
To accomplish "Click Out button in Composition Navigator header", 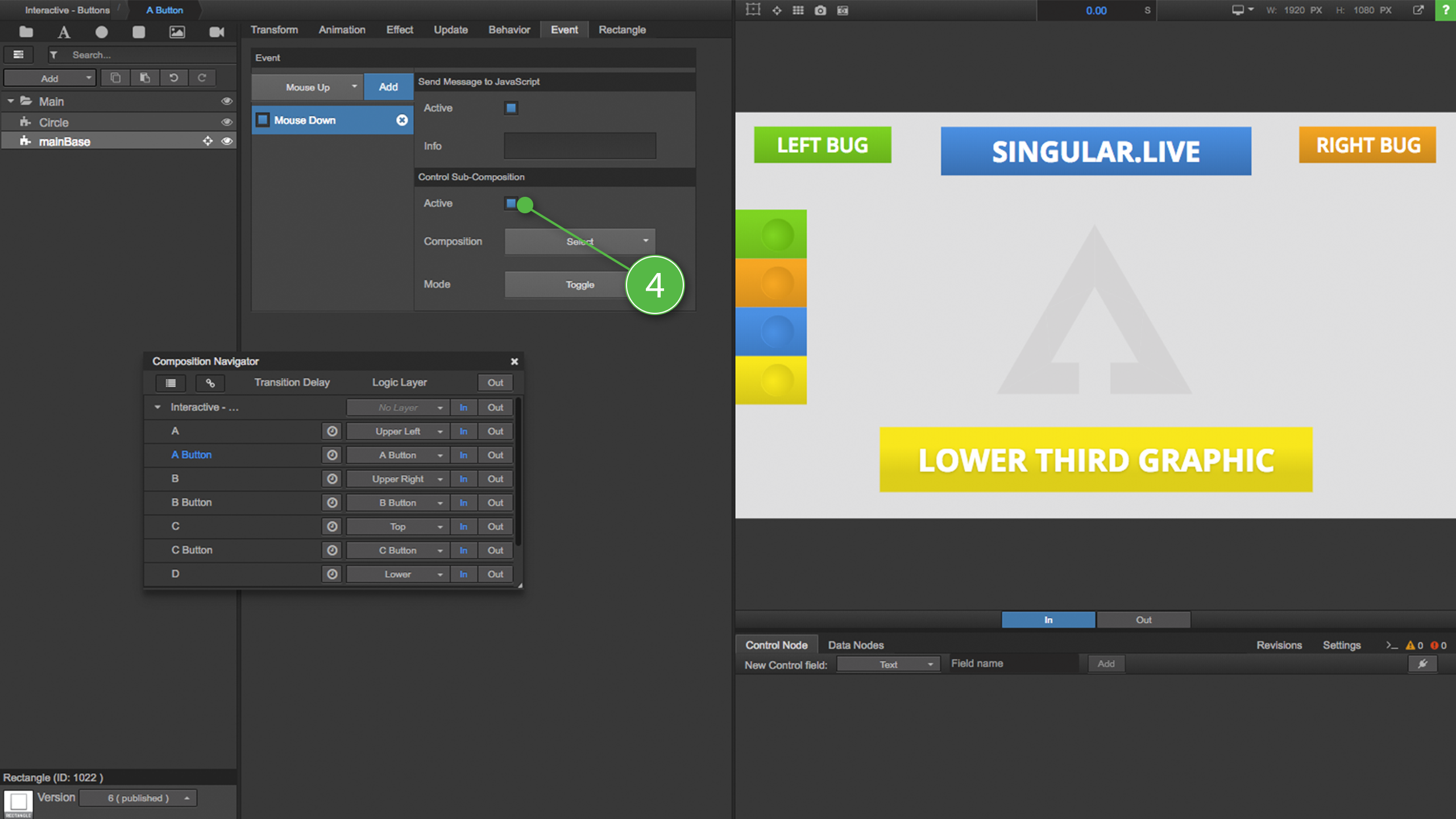I will (x=495, y=383).
